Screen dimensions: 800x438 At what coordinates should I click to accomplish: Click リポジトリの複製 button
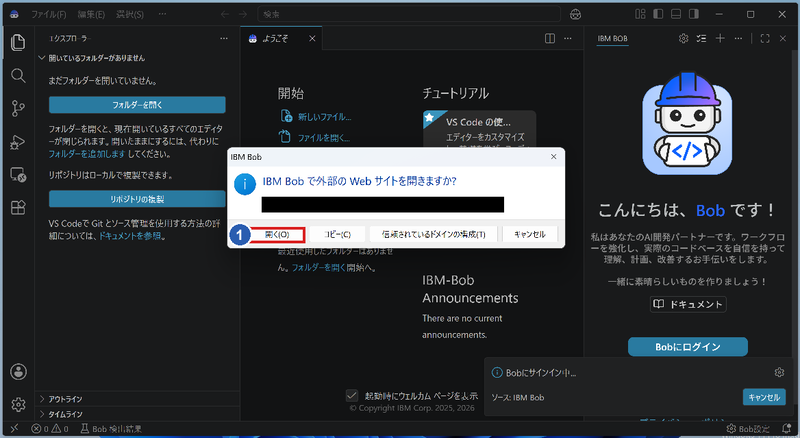pyautogui.click(x=137, y=199)
